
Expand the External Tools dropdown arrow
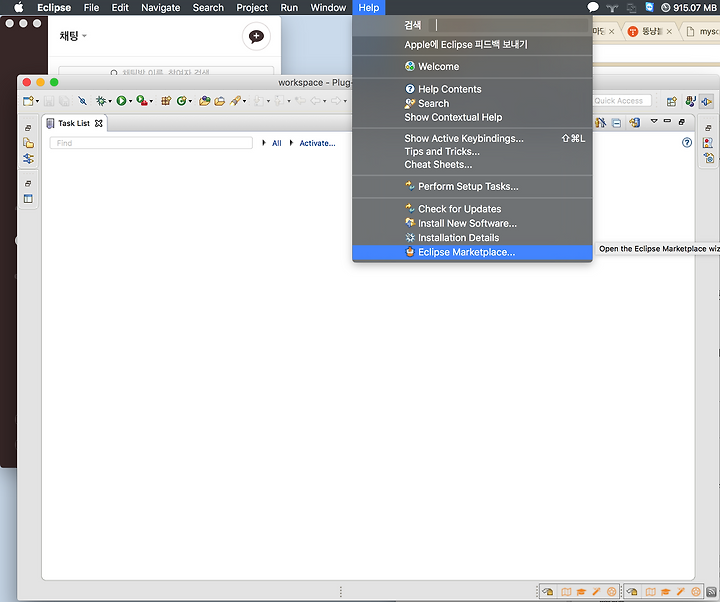(151, 101)
